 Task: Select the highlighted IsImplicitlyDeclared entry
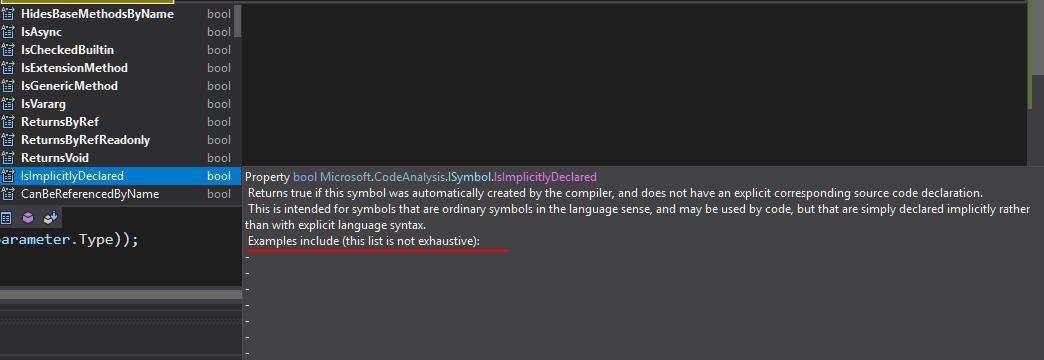coord(121,176)
